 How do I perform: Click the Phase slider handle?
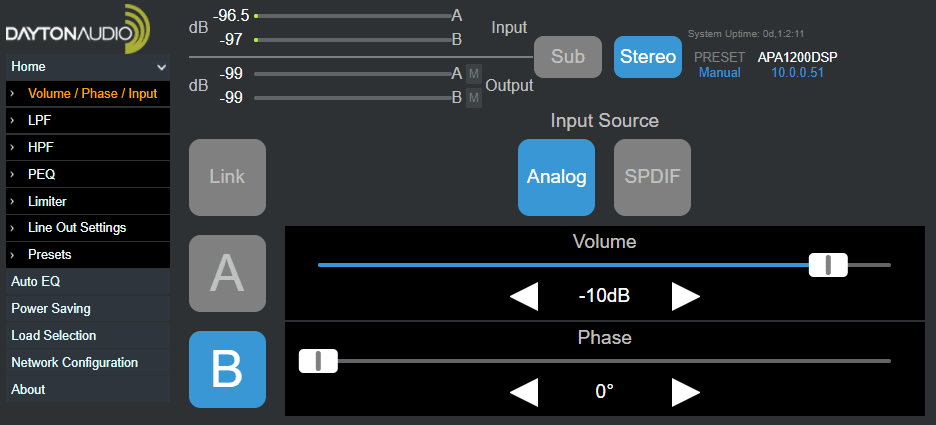(x=318, y=361)
